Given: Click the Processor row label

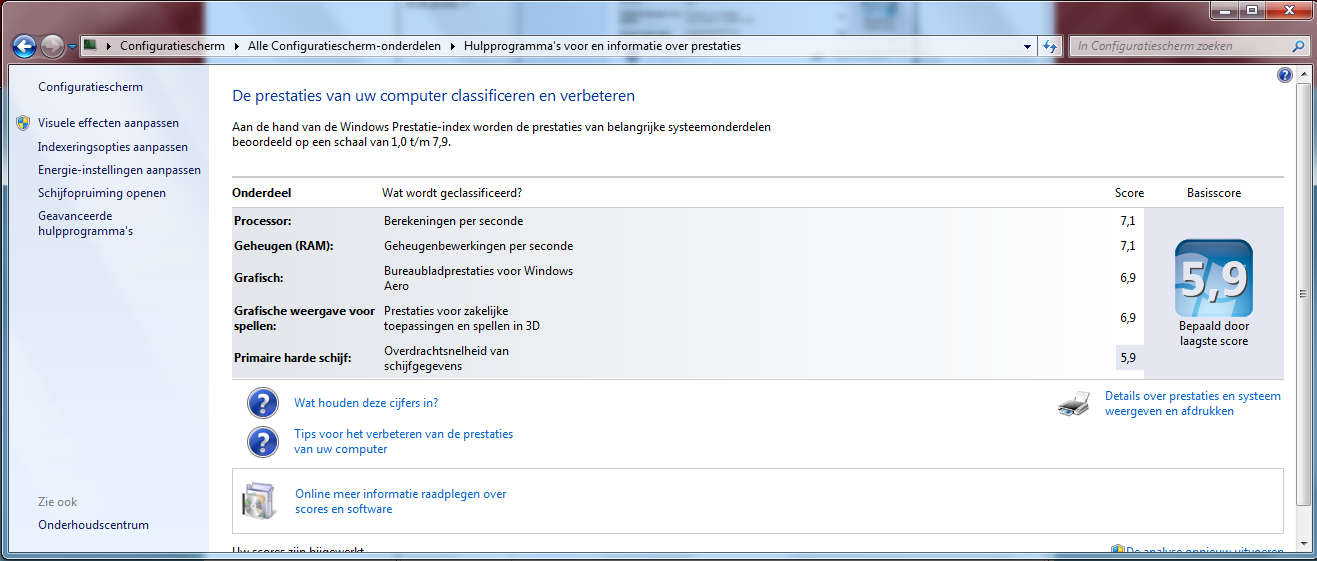Looking at the screenshot, I should click(x=263, y=221).
